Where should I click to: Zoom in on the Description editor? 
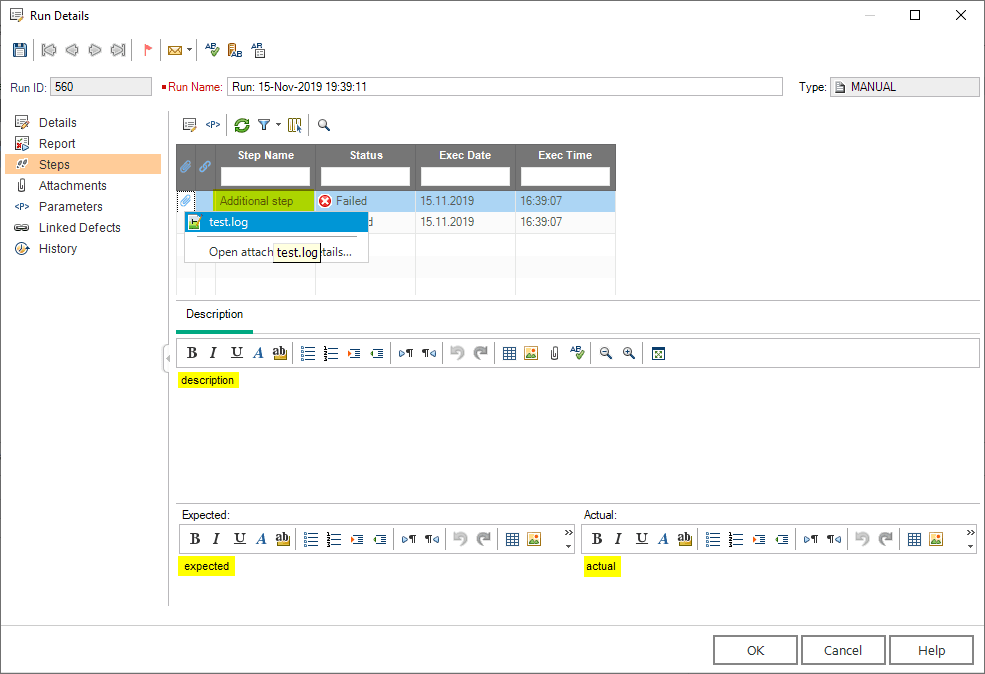coord(629,353)
